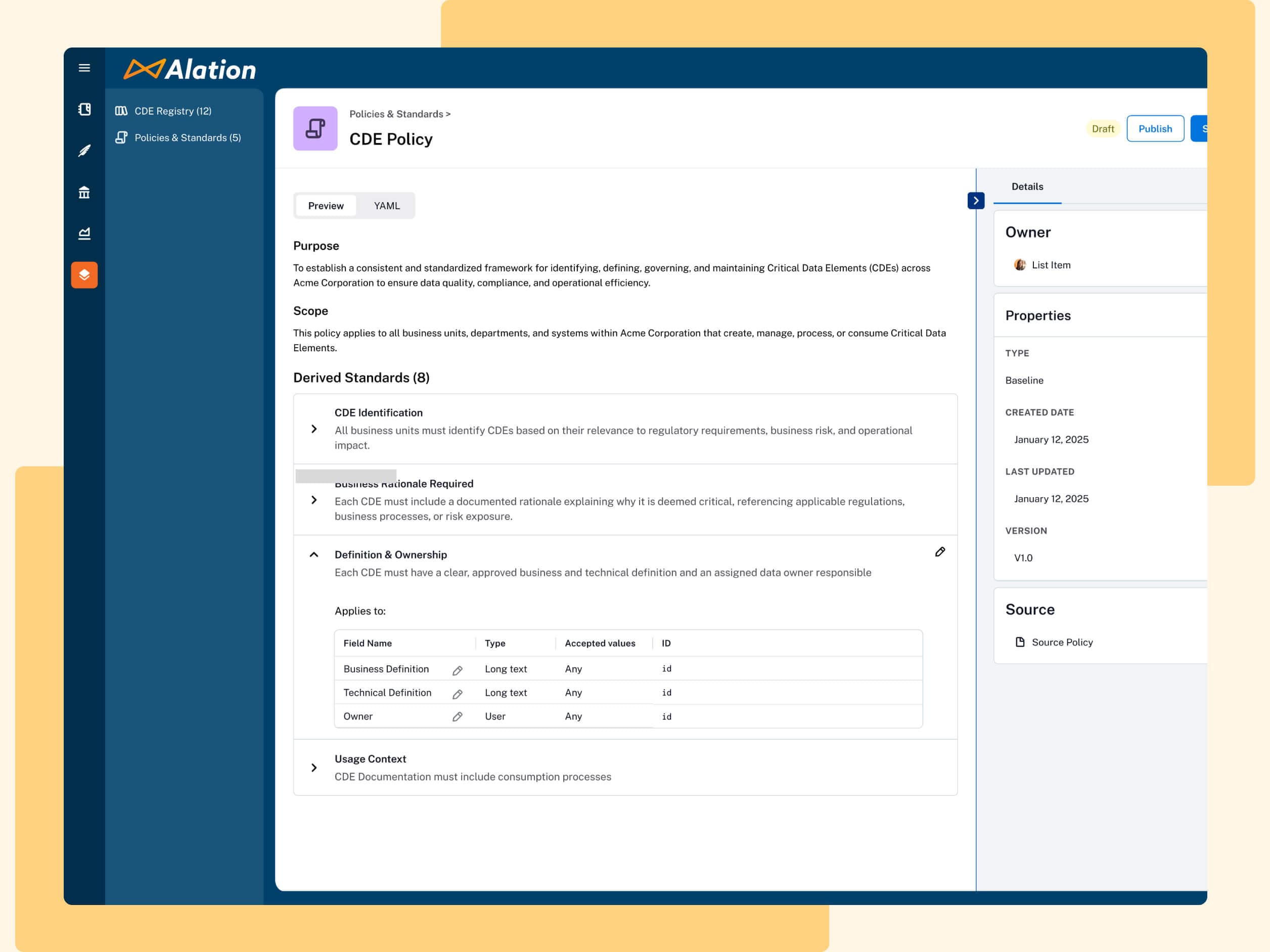Edit the Definition & Ownership standard
This screenshot has width=1270, height=952.
click(940, 552)
